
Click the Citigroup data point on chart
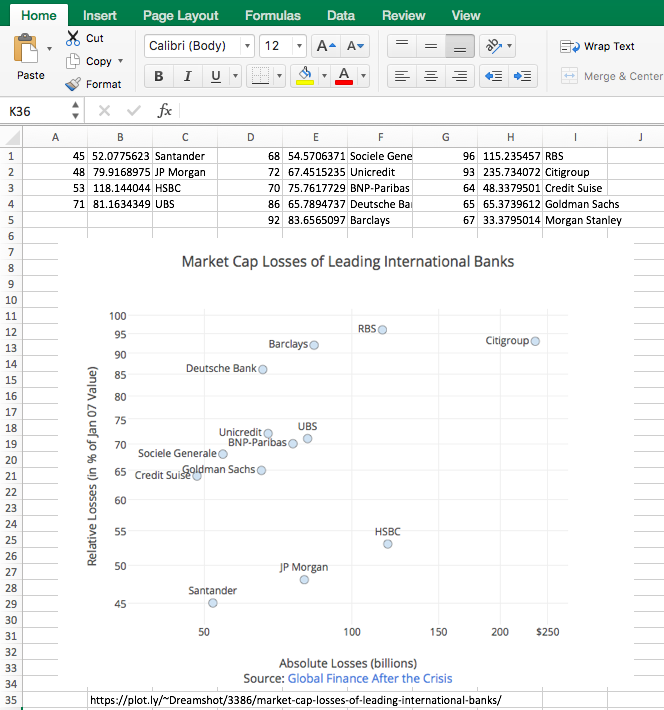tap(535, 341)
